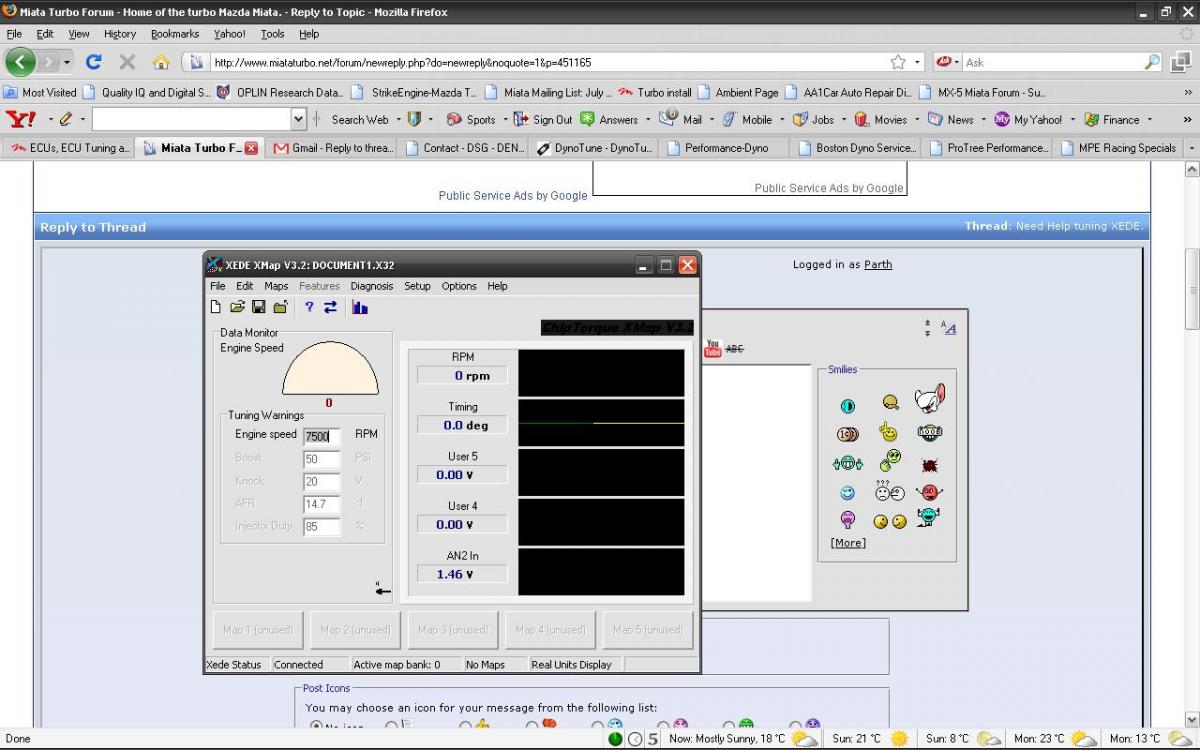The width and height of the screenshot is (1200, 750).
Task: Open the Diagnosis menu in XMap
Action: pos(371,286)
